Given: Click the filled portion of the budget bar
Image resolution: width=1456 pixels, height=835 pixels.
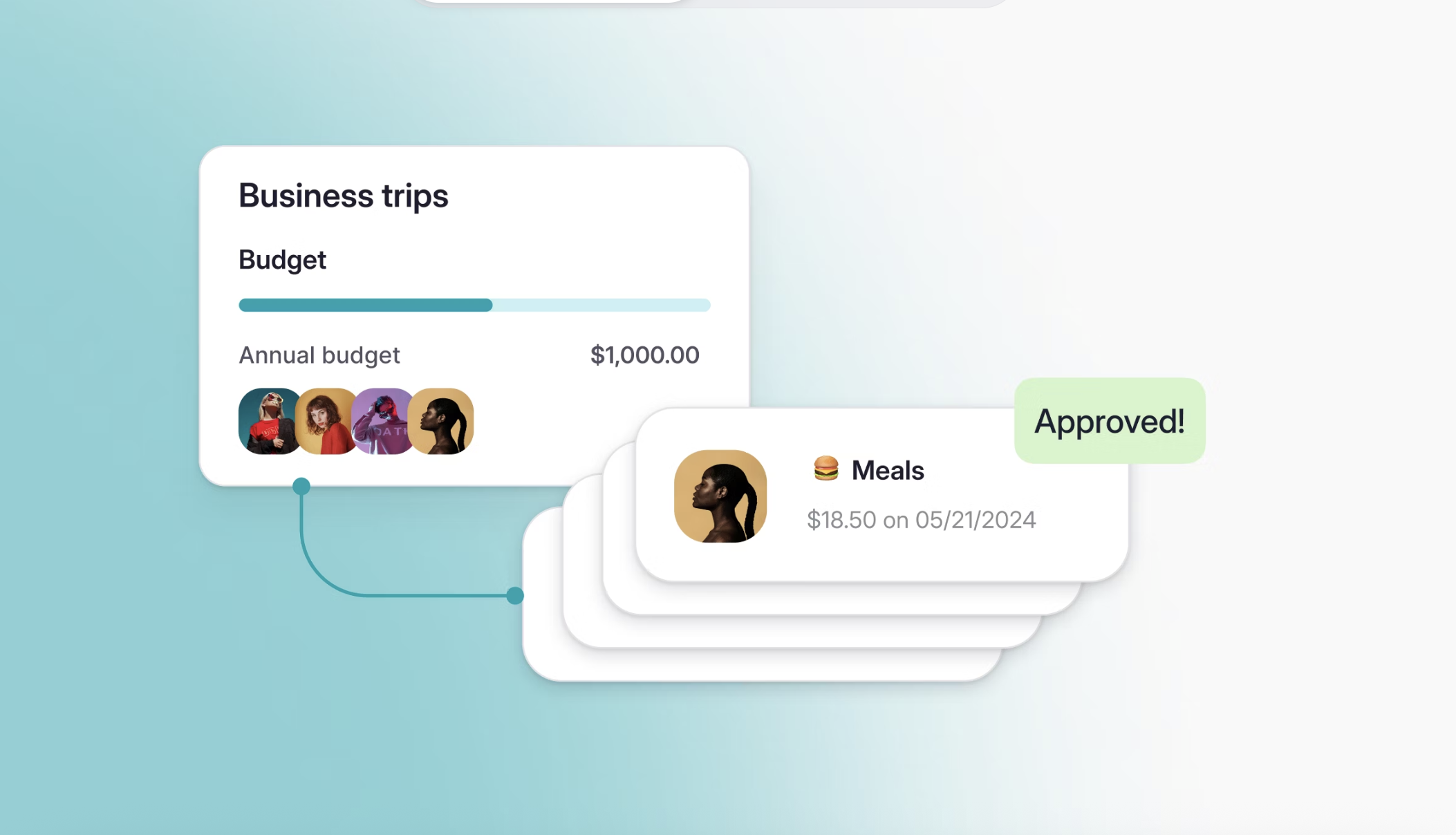Looking at the screenshot, I should [365, 305].
